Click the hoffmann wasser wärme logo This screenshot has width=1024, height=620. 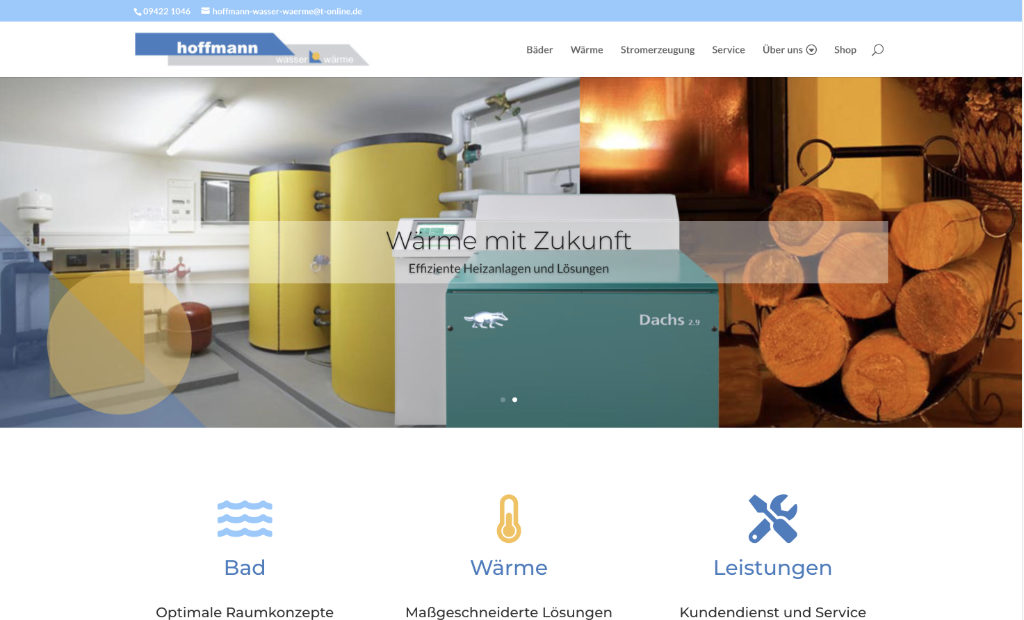(251, 49)
